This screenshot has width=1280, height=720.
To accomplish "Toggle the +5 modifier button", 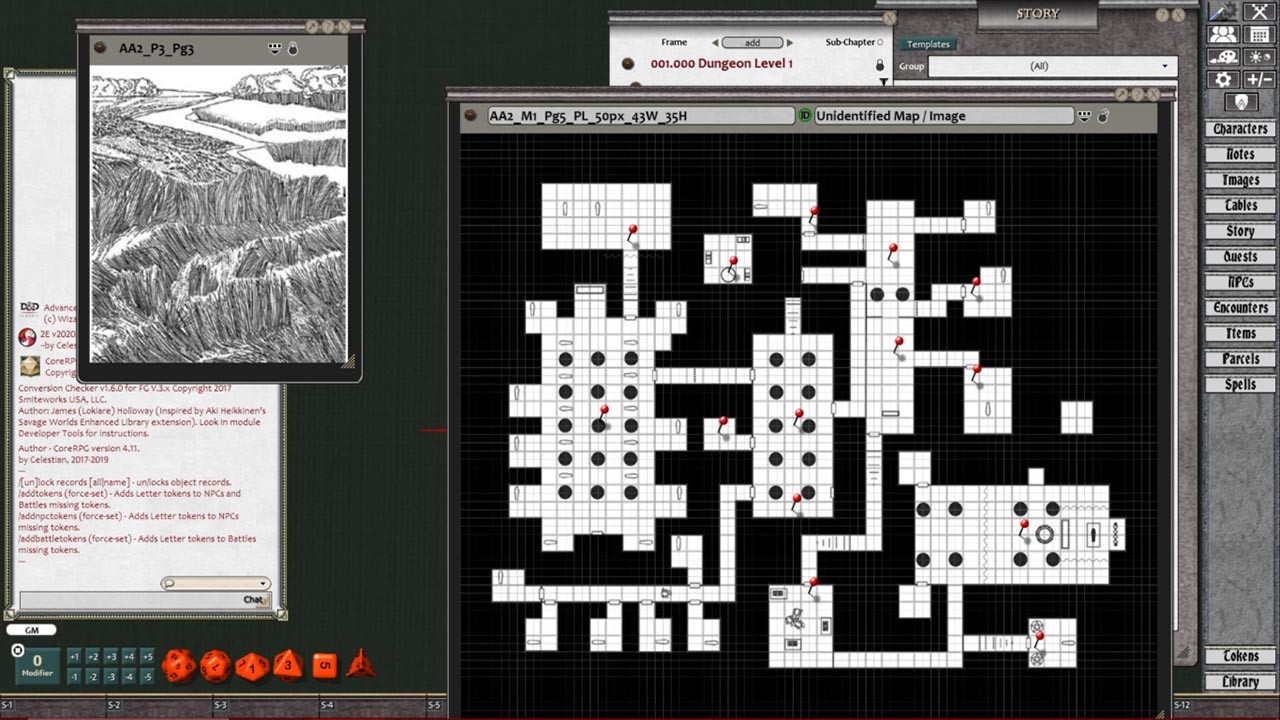I will (147, 657).
